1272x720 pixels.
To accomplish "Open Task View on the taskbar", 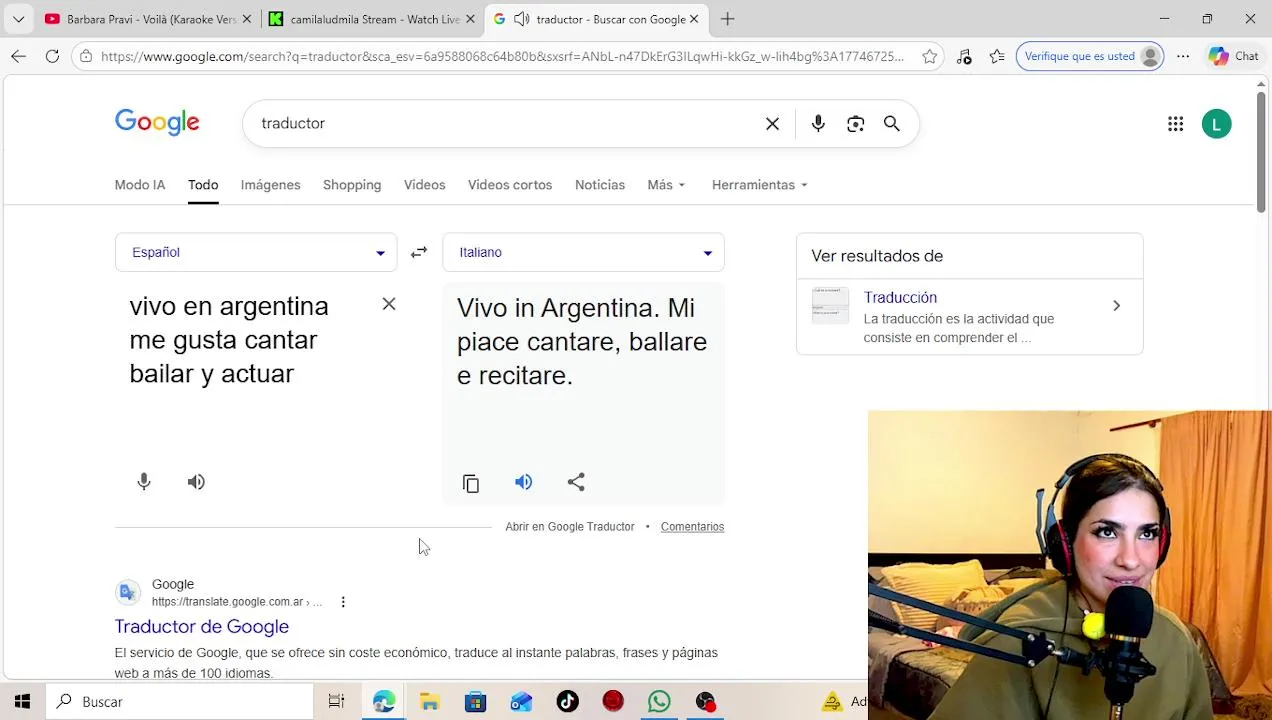I will [x=337, y=702].
